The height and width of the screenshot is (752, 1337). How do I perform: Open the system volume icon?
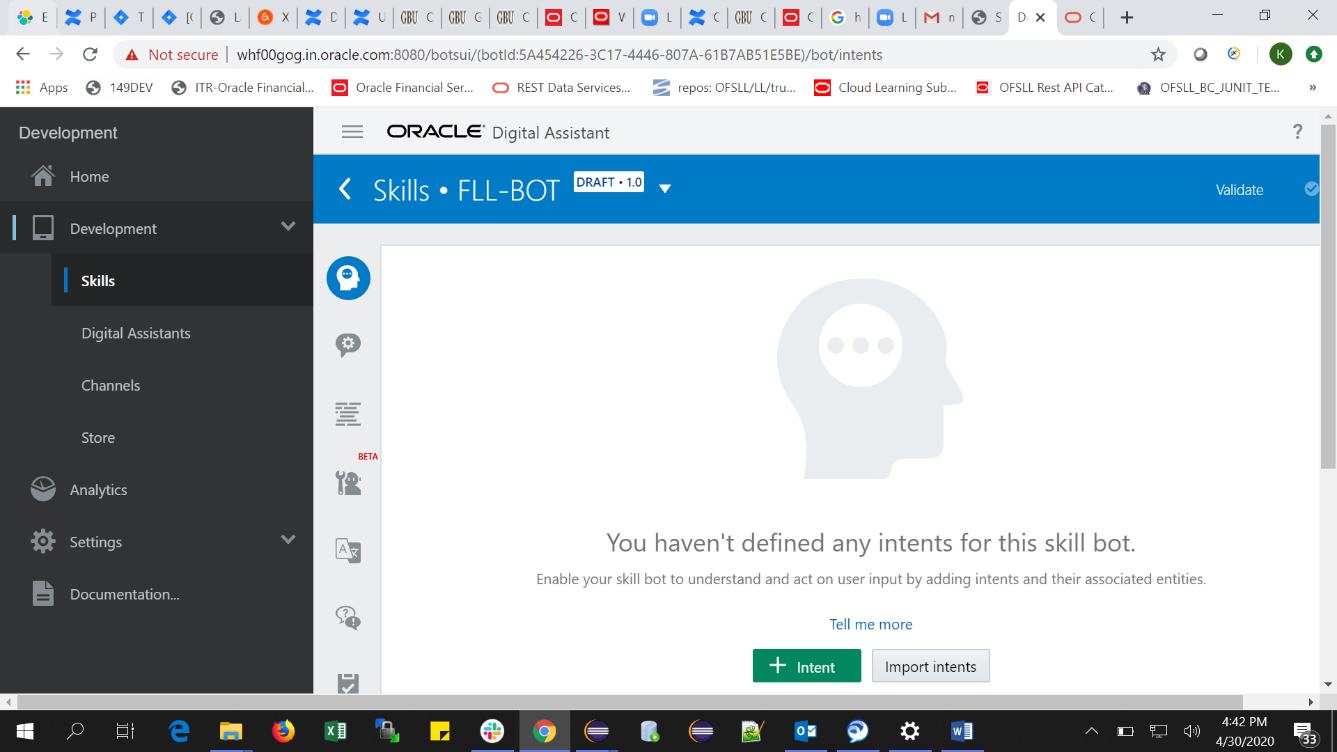pyautogui.click(x=1192, y=731)
